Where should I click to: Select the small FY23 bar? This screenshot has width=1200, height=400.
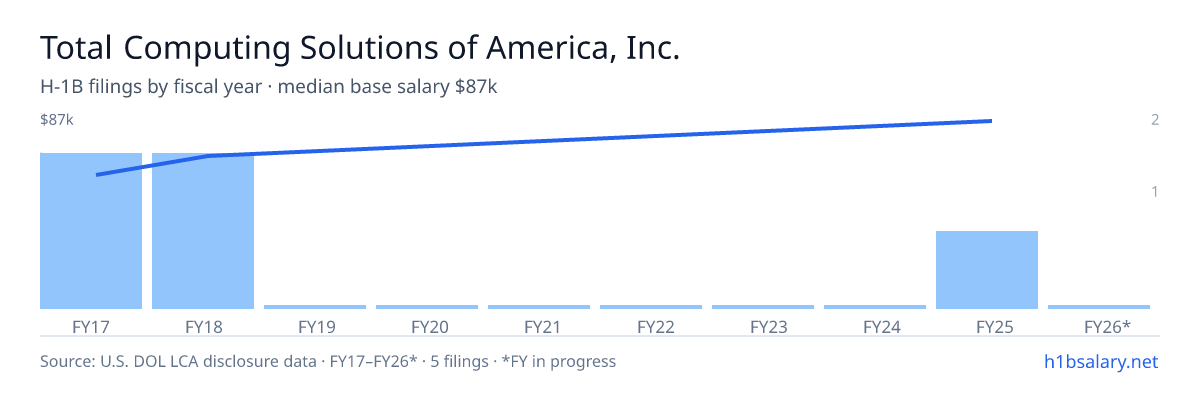[763, 307]
